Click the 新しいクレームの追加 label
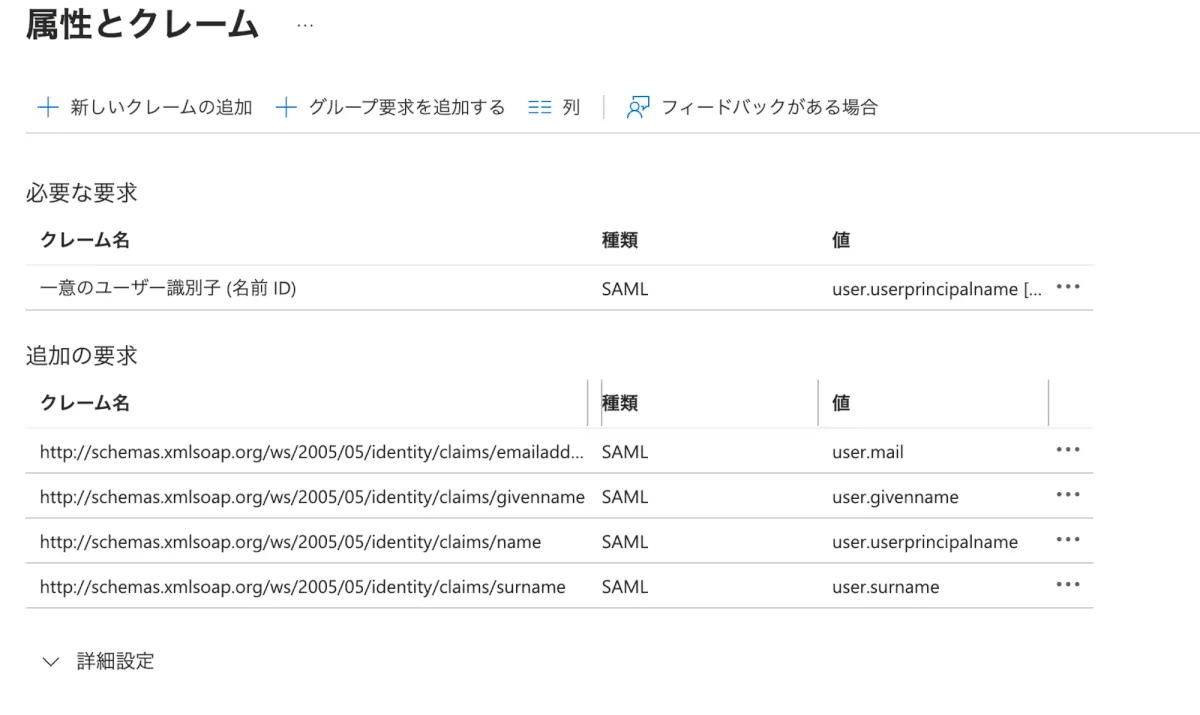This screenshot has height=715, width=1200. tap(161, 107)
